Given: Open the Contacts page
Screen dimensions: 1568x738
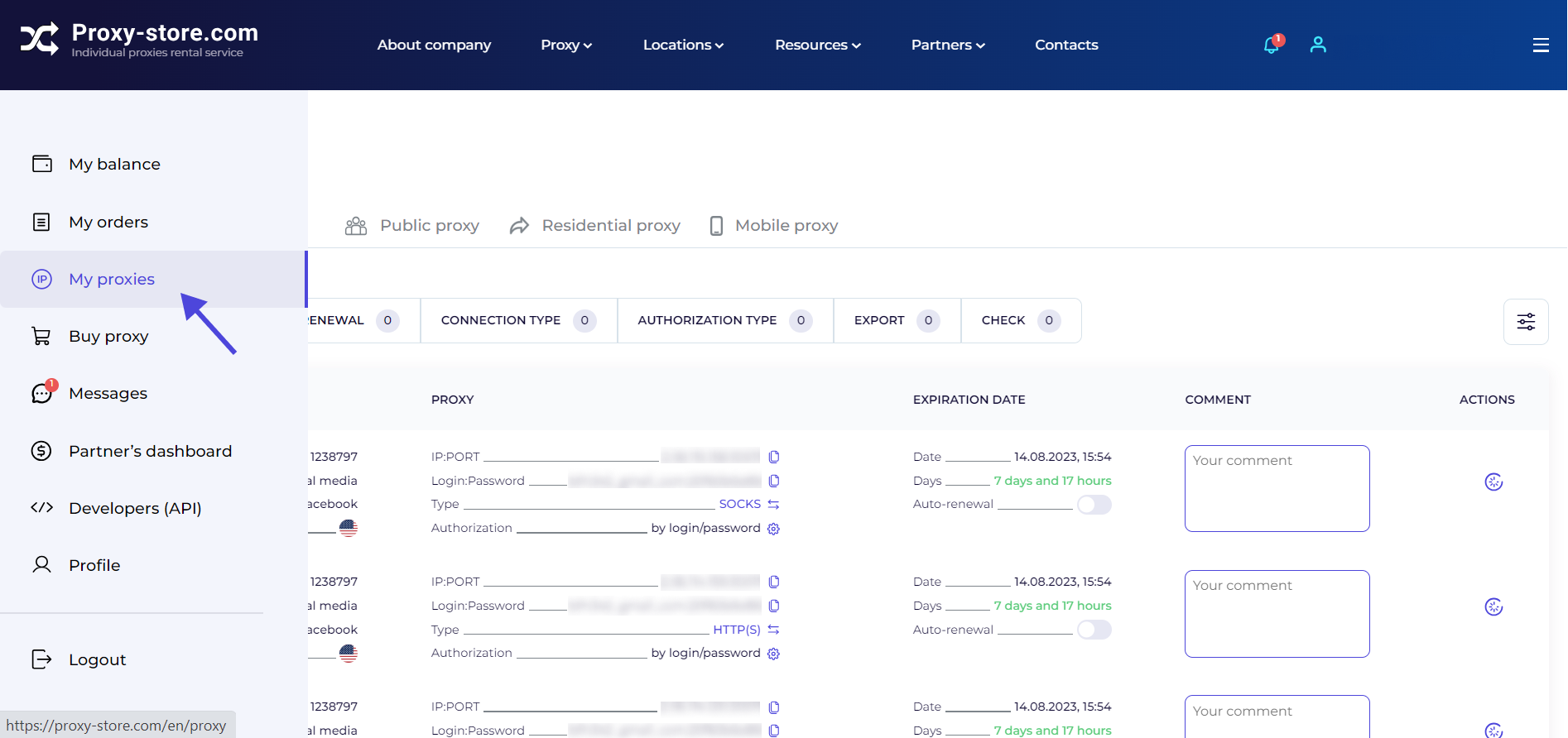Looking at the screenshot, I should click(x=1066, y=45).
